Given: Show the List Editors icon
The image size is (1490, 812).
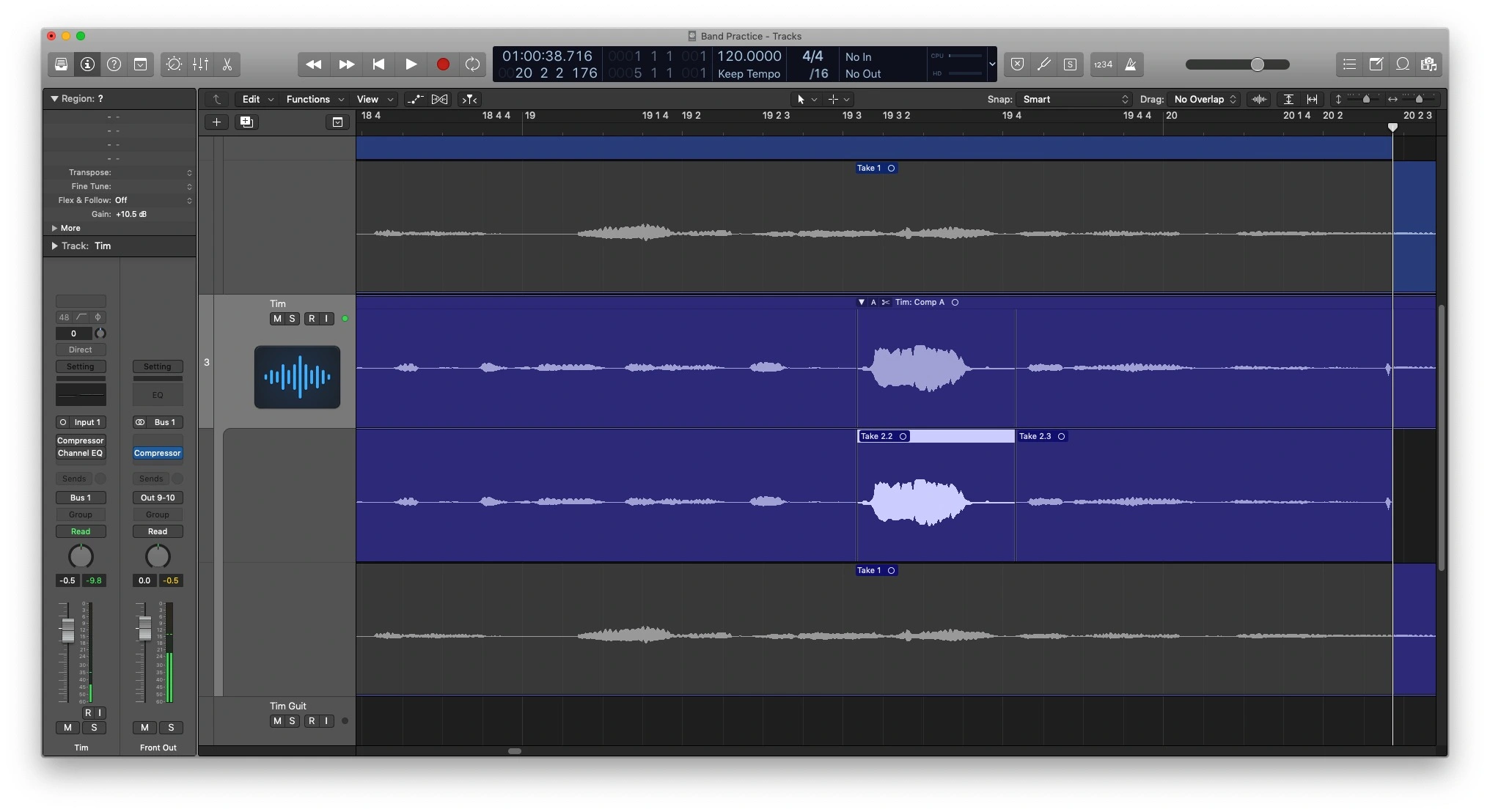Looking at the screenshot, I should click(x=1349, y=64).
